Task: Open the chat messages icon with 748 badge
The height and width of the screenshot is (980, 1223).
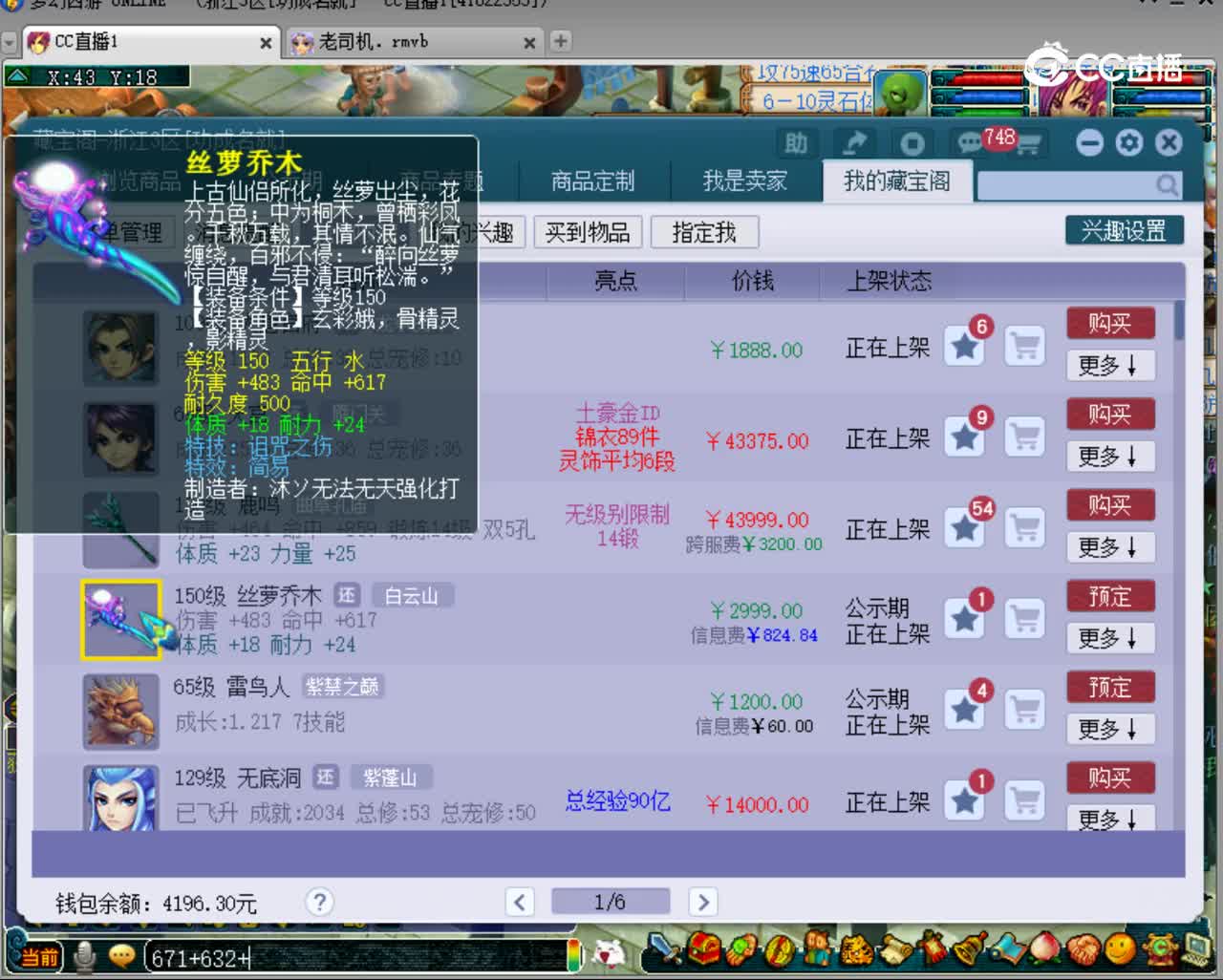Action: (972, 143)
